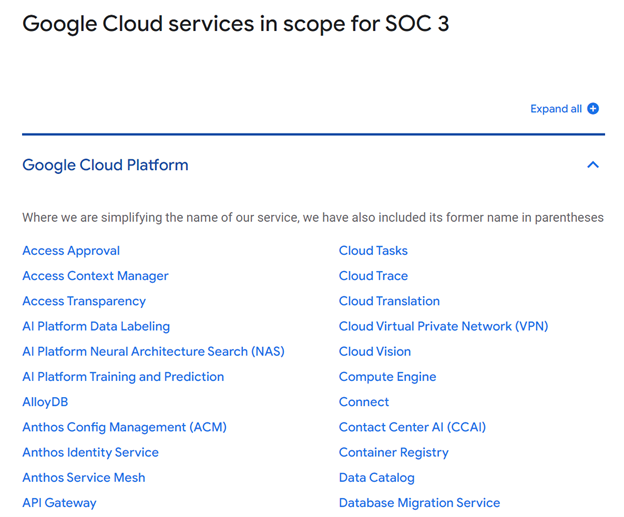The image size is (624, 517).
Task: Open AI Platform Data Labeling link
Action: coord(96,326)
